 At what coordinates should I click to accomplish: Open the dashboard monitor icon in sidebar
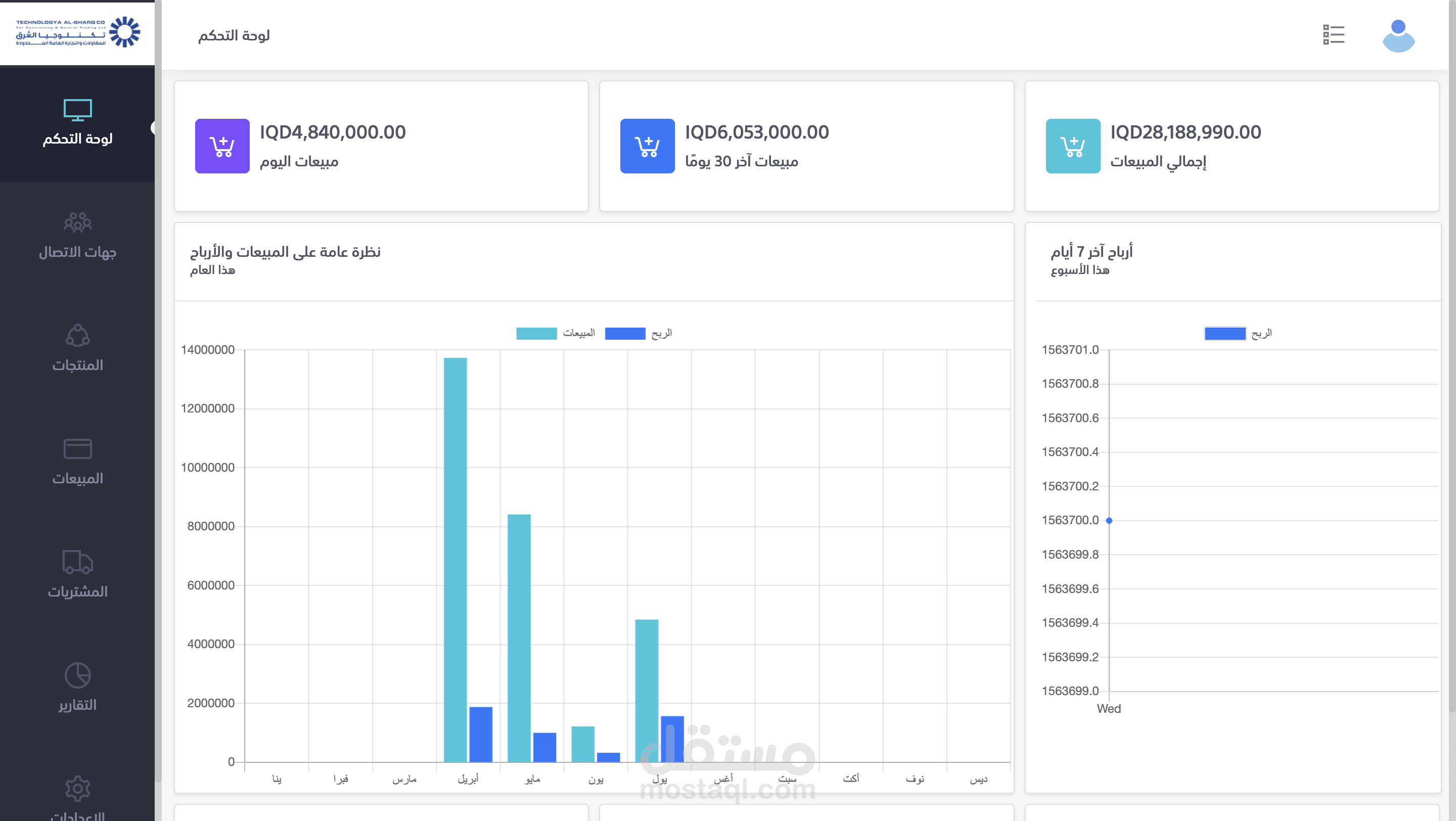77,110
